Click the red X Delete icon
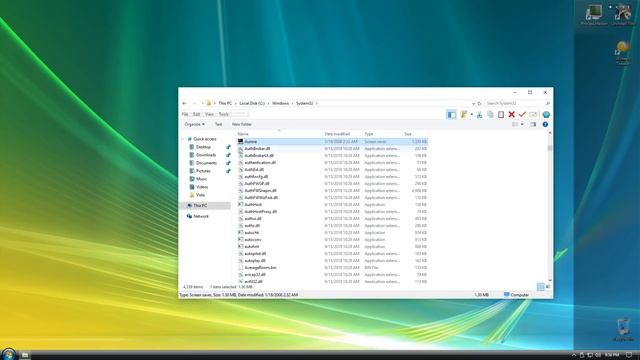The height and width of the screenshot is (360, 640). 511,115
